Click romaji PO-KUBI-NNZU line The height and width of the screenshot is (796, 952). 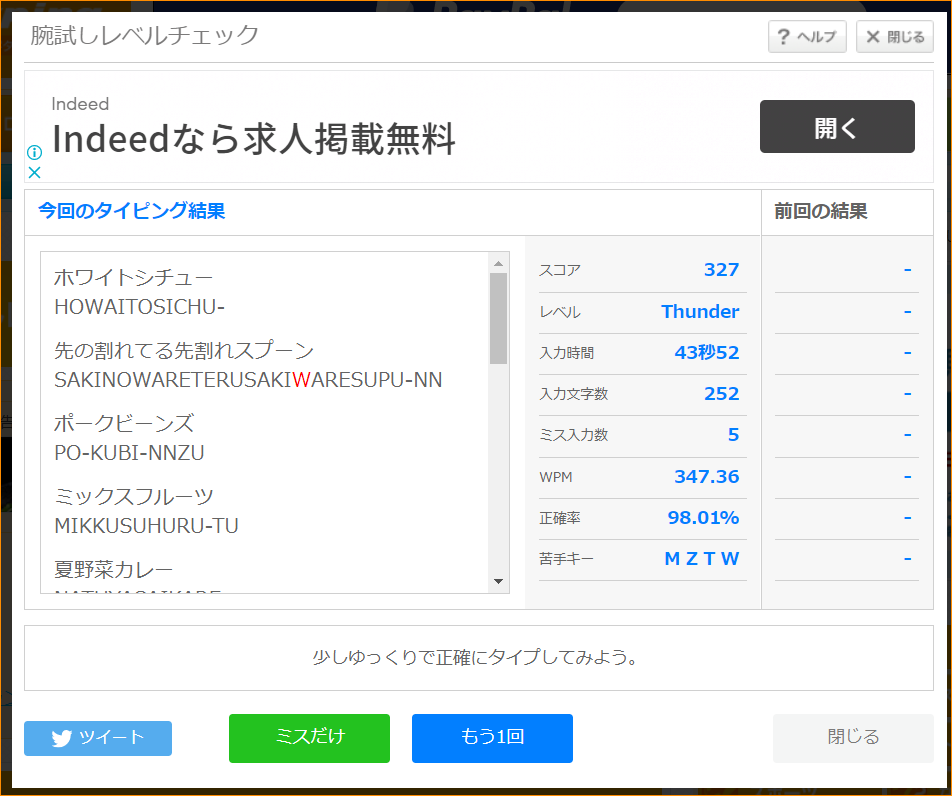pos(129,453)
